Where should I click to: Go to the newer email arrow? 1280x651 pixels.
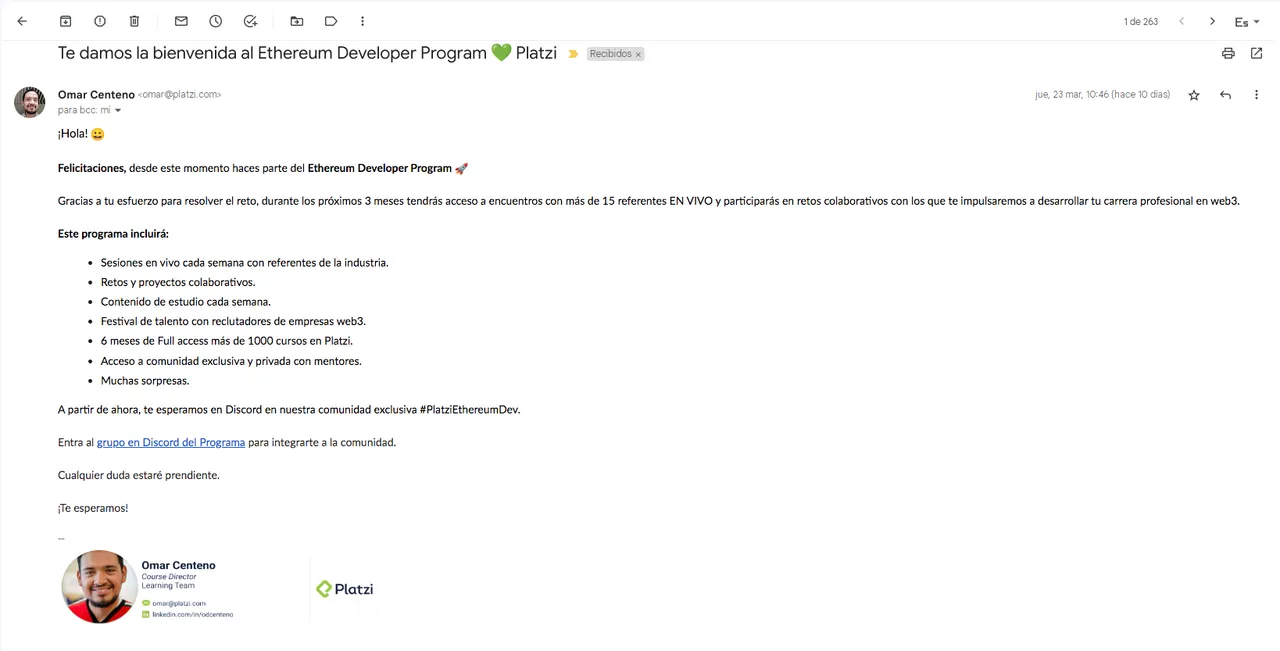1182,21
